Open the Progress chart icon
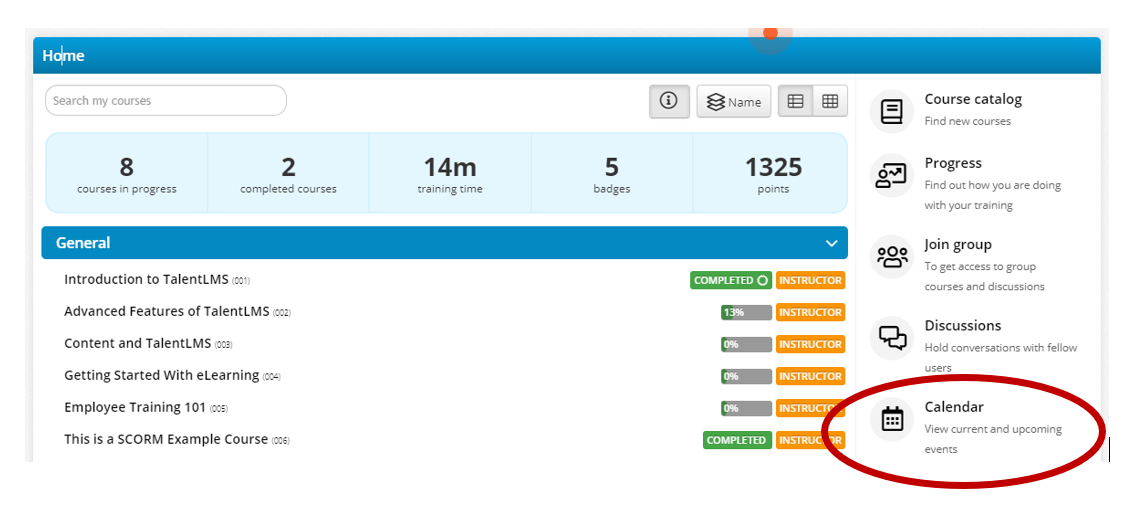The width and height of the screenshot is (1141, 526). (891, 176)
